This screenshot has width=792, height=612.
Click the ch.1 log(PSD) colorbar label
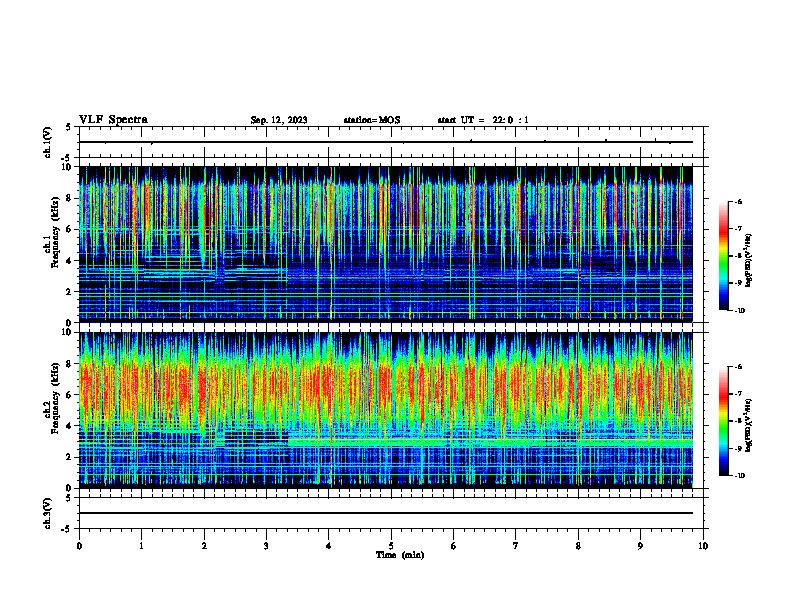749,261
